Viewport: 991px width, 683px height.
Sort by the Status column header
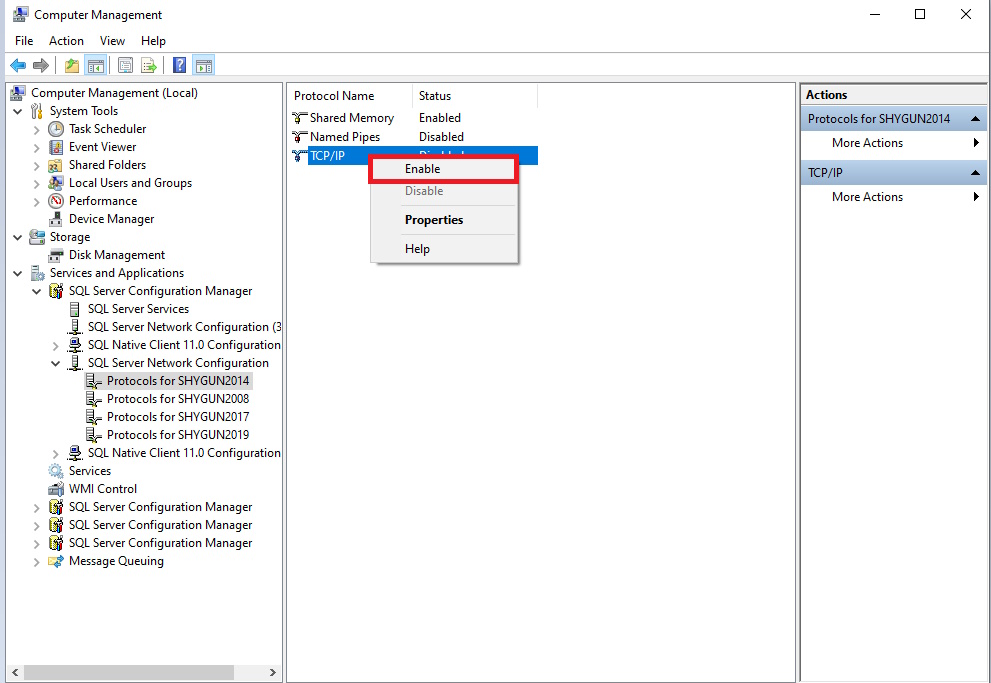point(475,96)
